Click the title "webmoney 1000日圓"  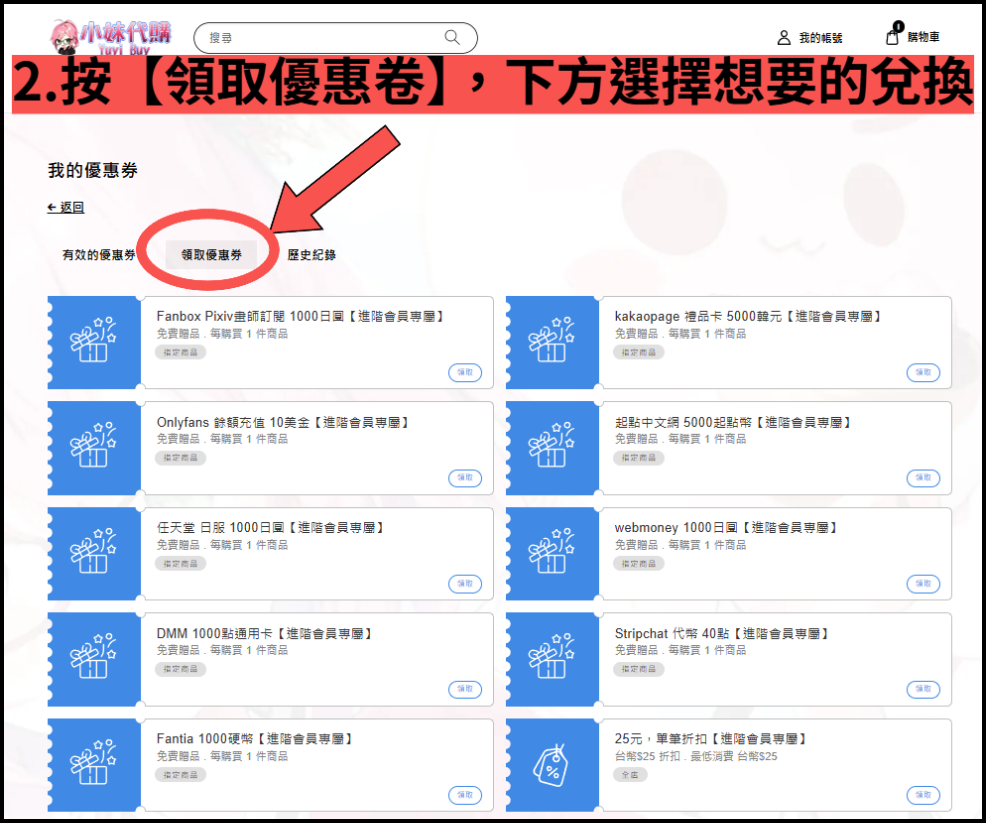pyautogui.click(x=676, y=527)
